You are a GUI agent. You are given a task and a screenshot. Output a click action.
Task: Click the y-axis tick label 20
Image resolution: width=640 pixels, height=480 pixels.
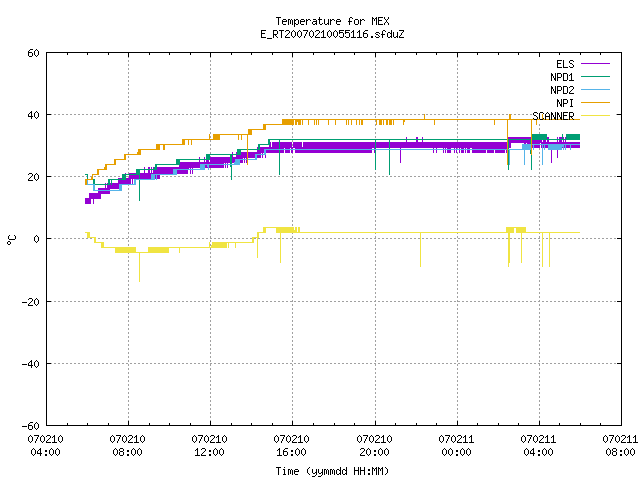33,177
